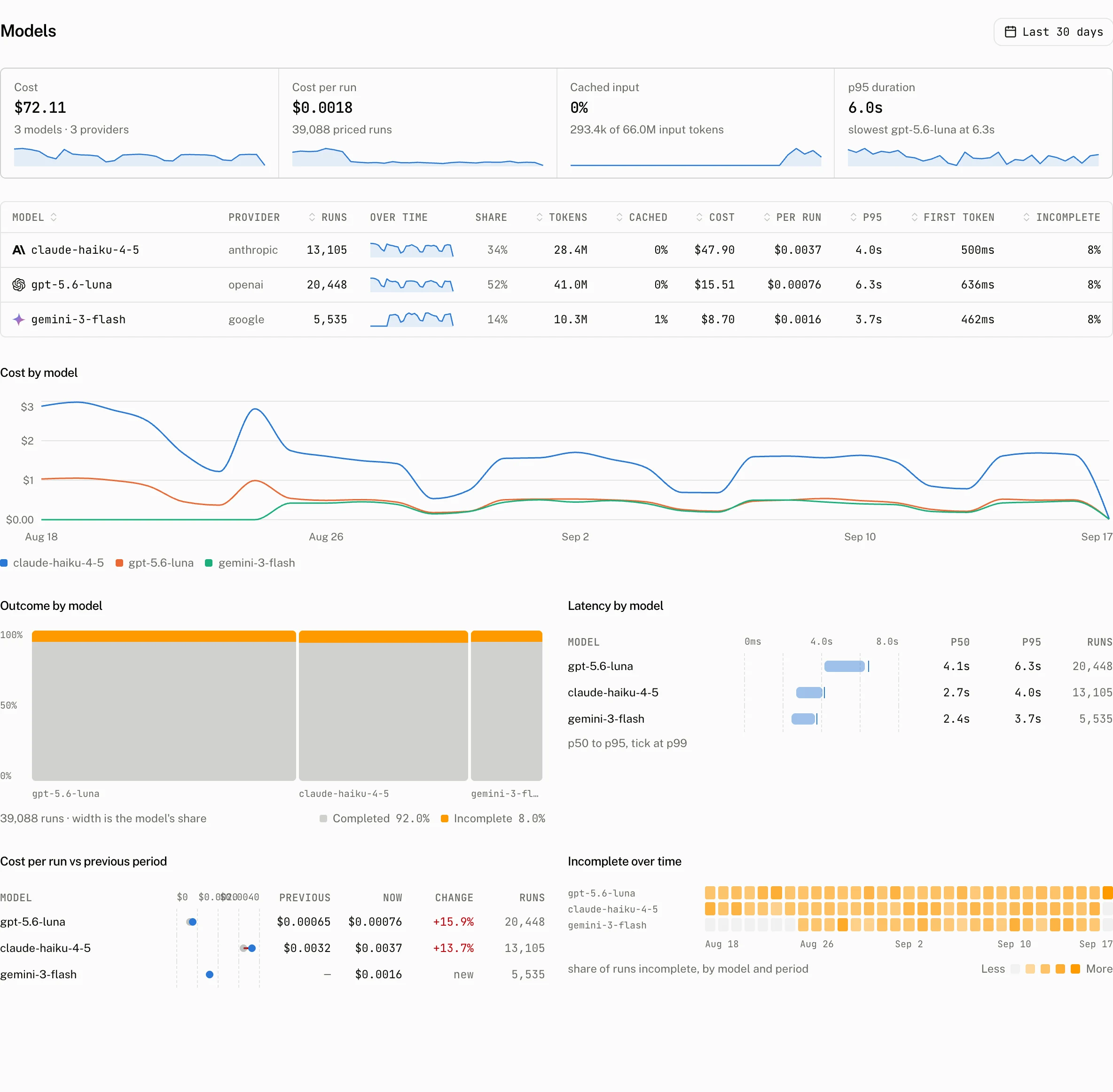Click the calendar icon in date selector
The height and width of the screenshot is (1092, 1113).
pyautogui.click(x=1011, y=32)
